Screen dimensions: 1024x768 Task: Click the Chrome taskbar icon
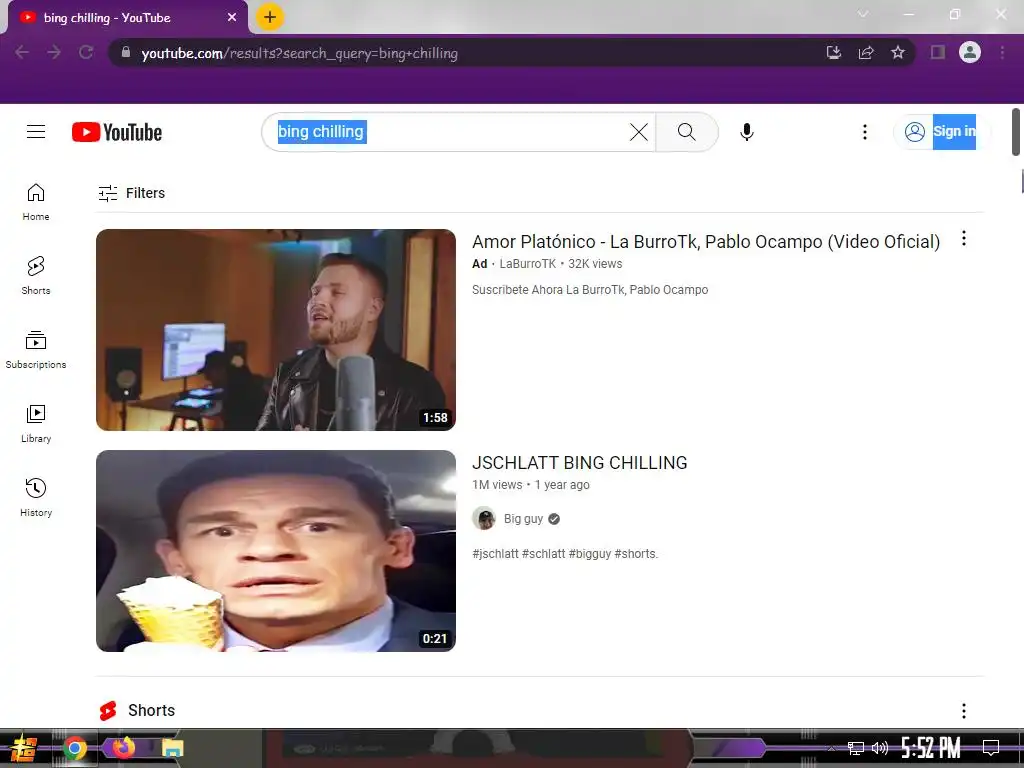click(x=74, y=748)
